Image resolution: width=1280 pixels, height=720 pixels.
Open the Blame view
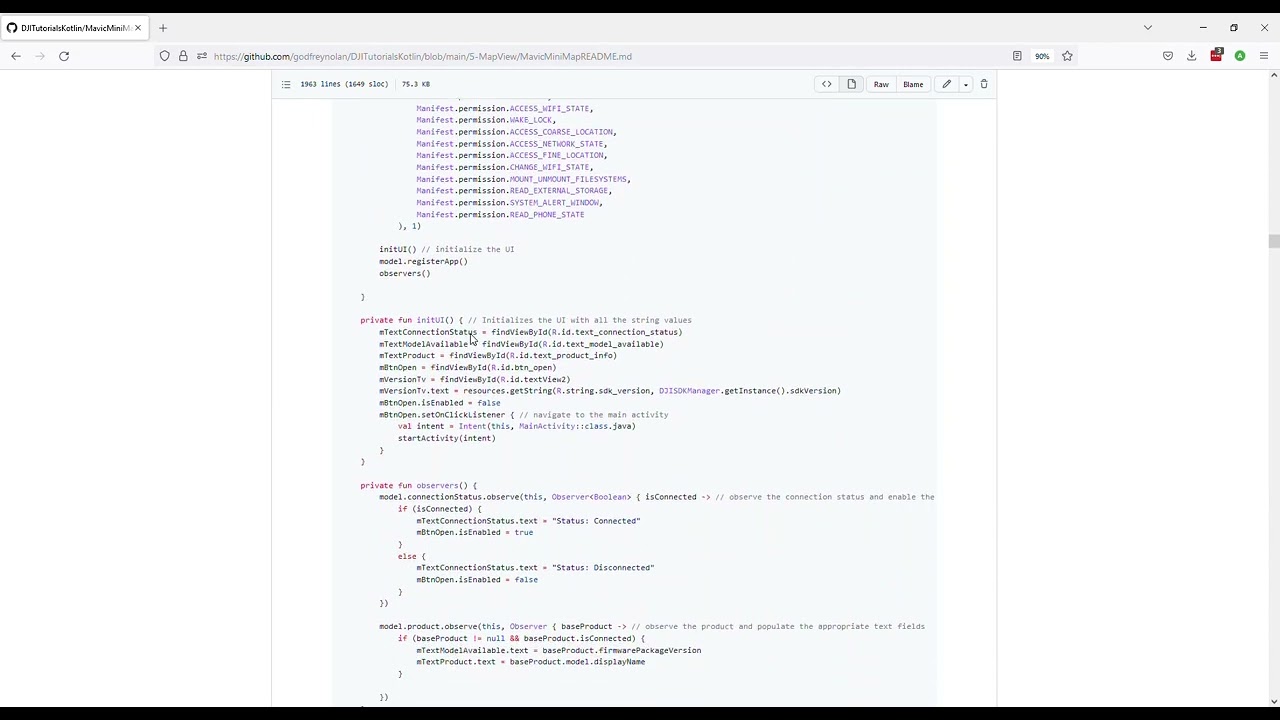click(x=913, y=84)
